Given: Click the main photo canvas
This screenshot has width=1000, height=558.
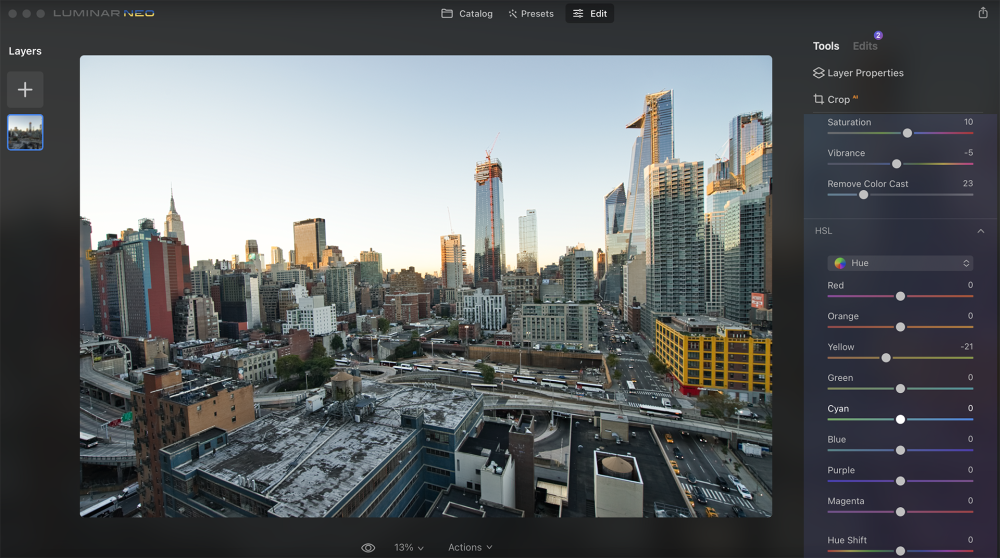Looking at the screenshot, I should click(425, 286).
